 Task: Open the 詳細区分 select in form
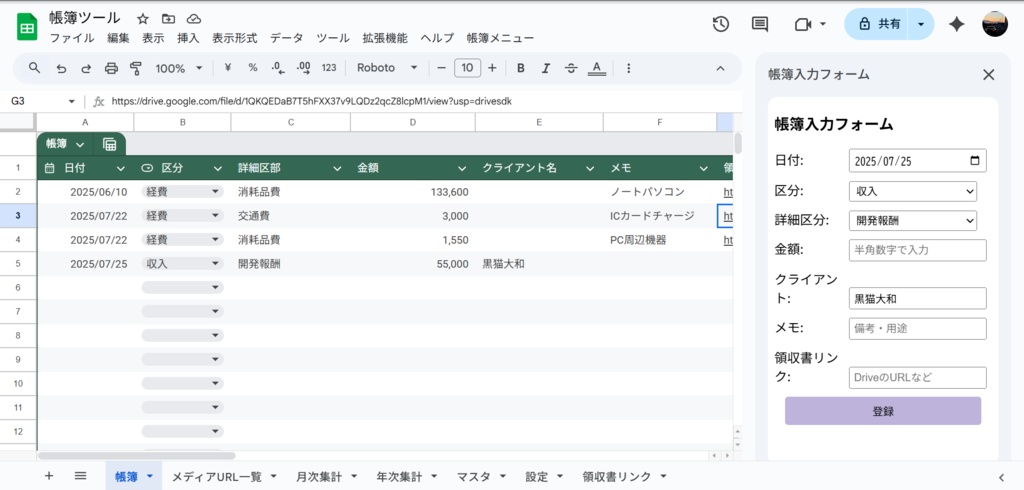[913, 221]
